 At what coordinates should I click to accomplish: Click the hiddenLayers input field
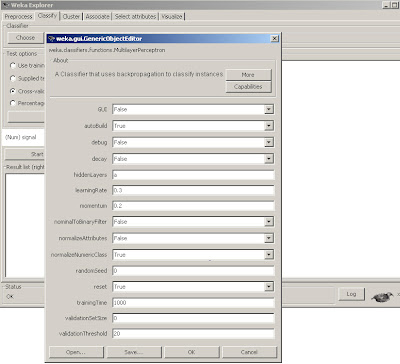coord(193,175)
